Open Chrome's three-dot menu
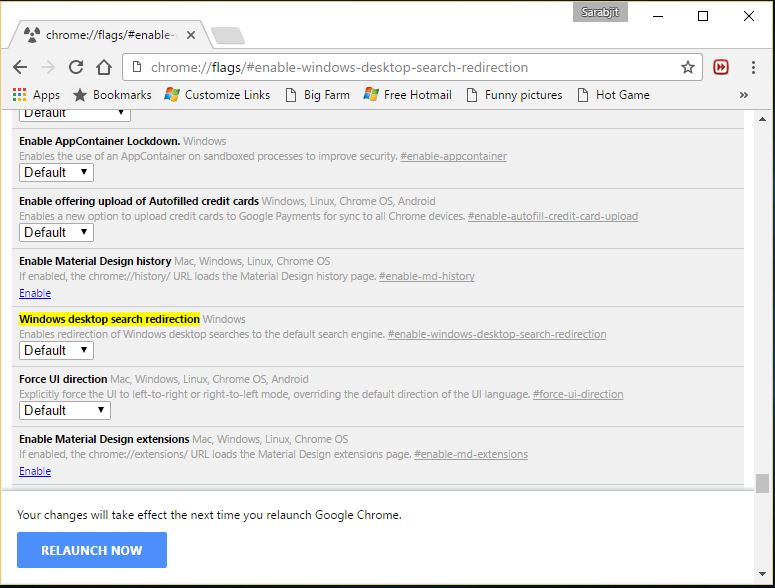Screen dimensions: 775x588 753,67
